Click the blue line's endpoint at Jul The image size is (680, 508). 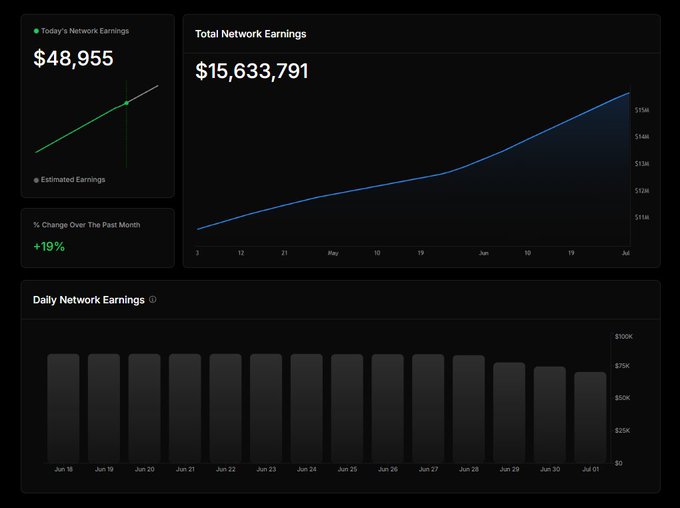point(629,93)
